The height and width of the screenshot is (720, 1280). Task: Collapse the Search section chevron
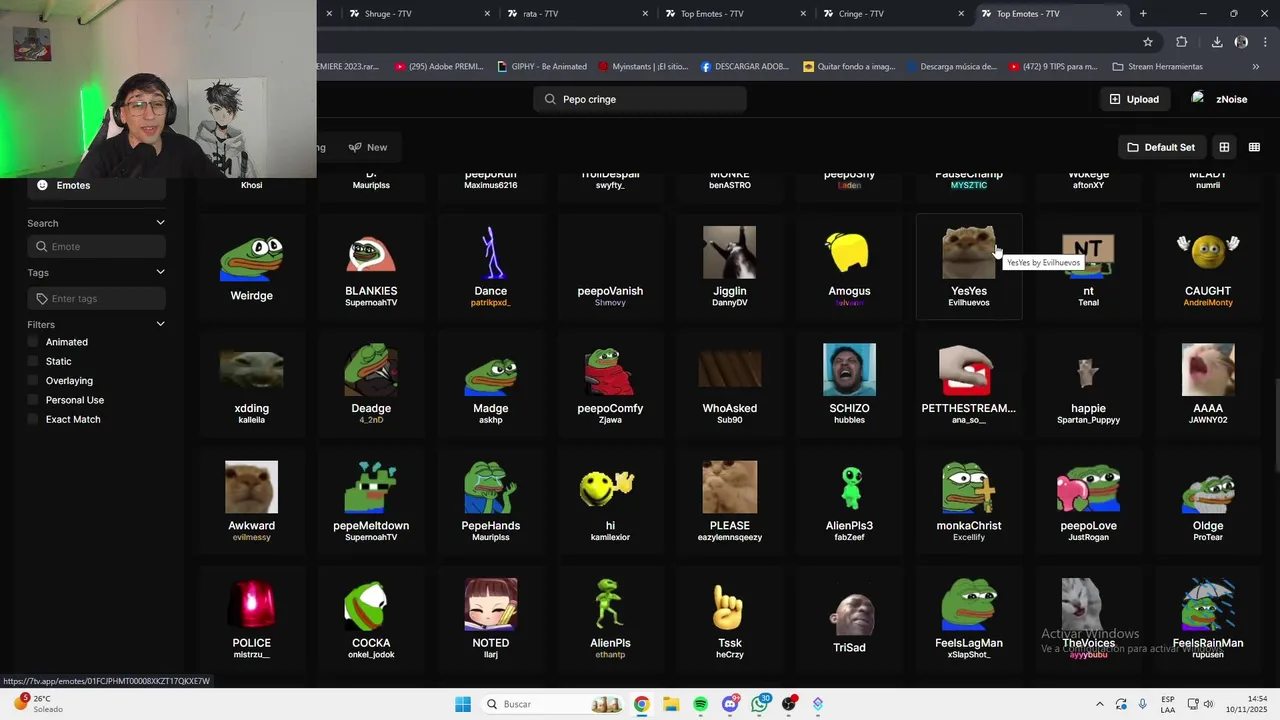click(x=160, y=223)
